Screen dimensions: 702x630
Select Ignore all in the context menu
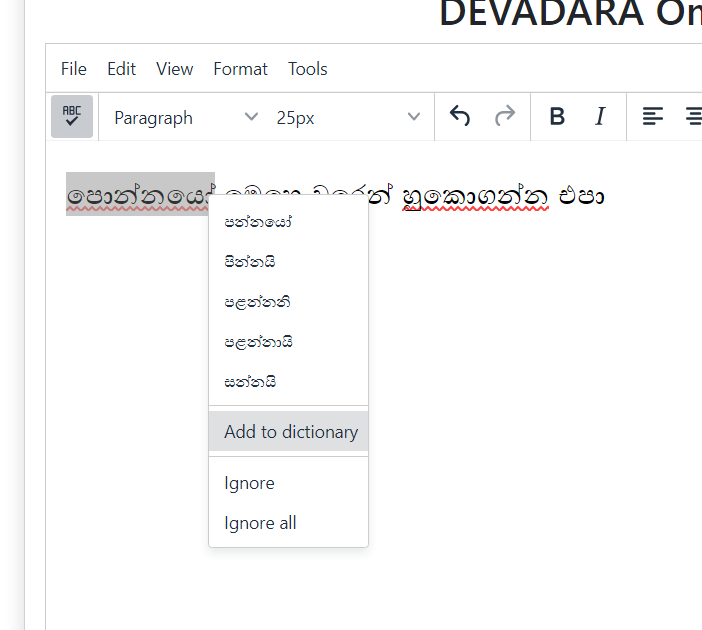click(x=289, y=523)
